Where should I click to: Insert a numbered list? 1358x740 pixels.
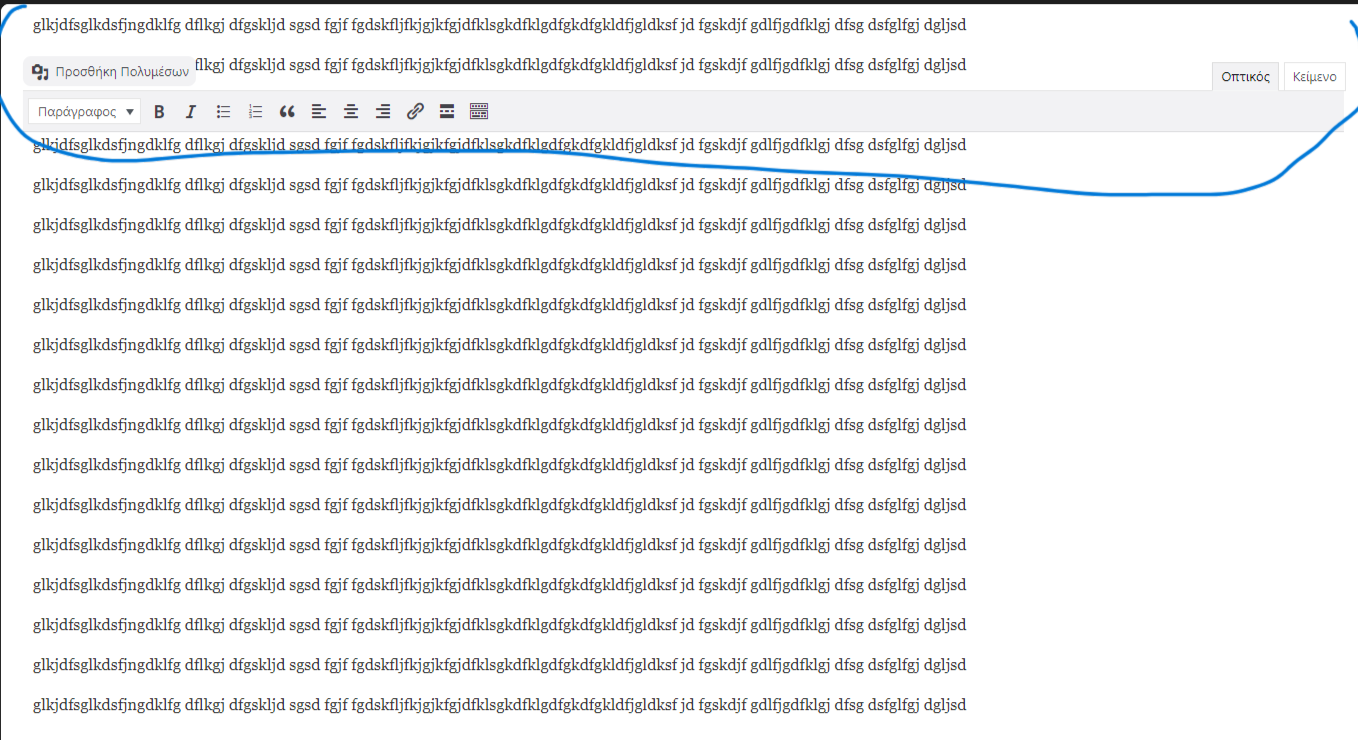click(x=255, y=112)
